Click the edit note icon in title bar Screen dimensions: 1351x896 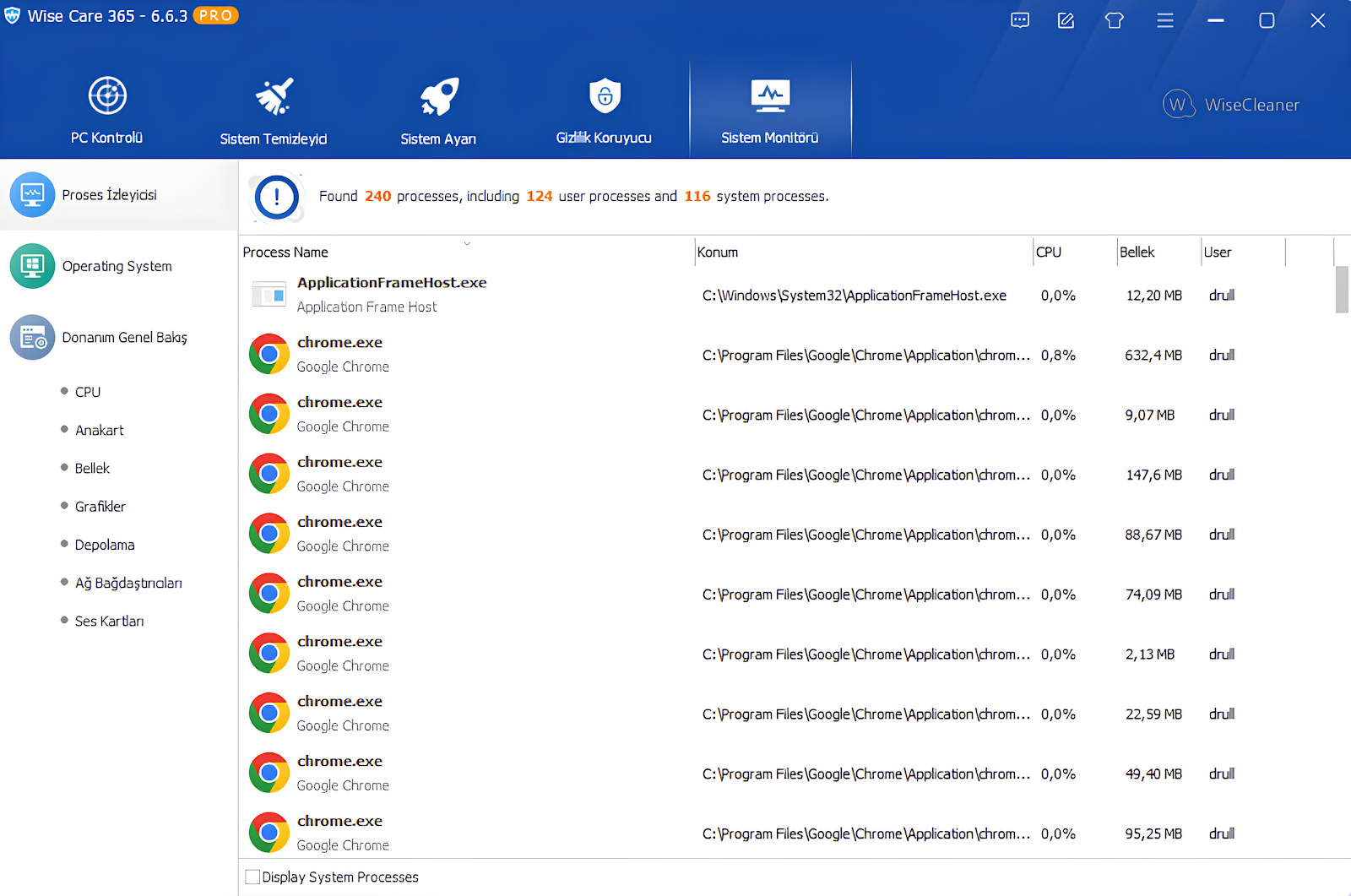[1066, 20]
